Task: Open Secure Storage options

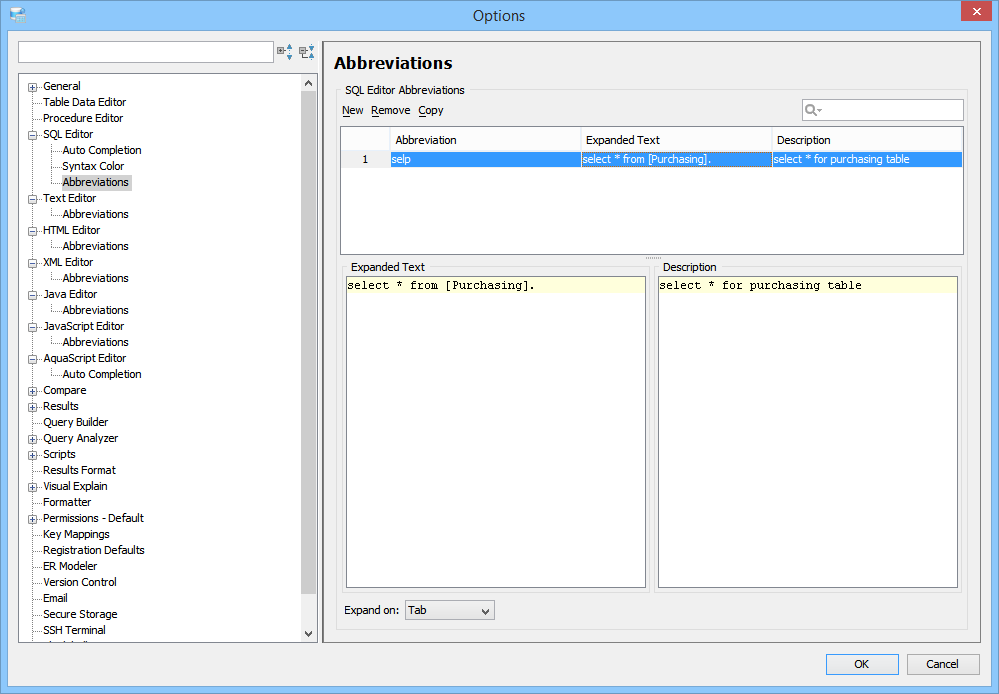Action: [x=80, y=614]
